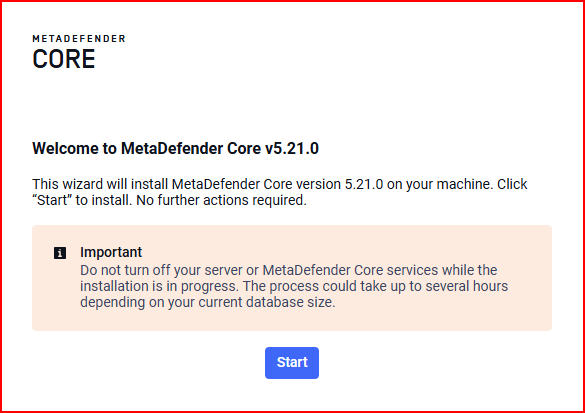Click the words several hours in the notice
585x413 pixels.
[x=467, y=286]
